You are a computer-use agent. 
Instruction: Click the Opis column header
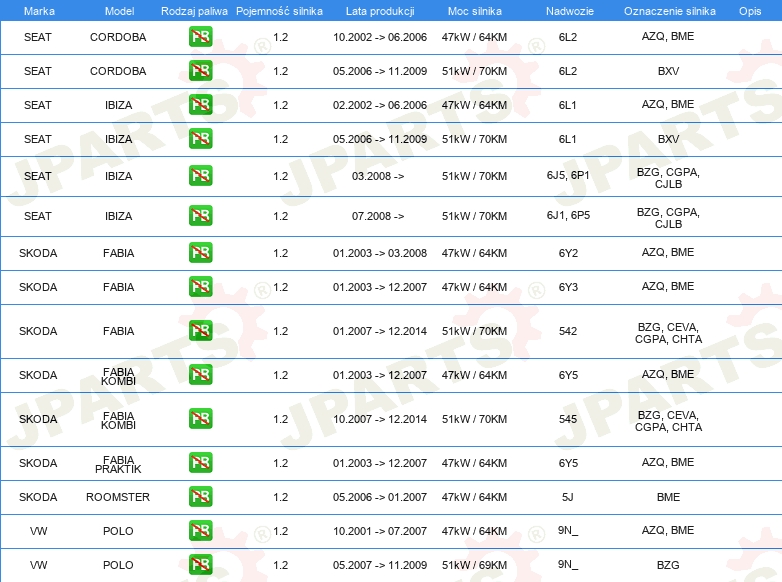coord(750,11)
